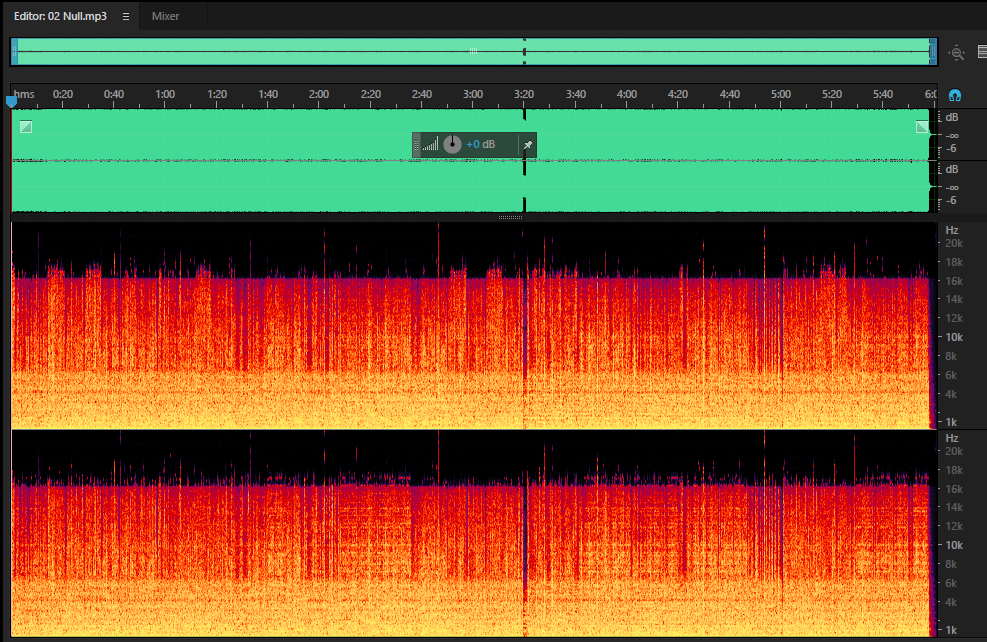Click the +0 dB gain value
Image resolution: width=987 pixels, height=642 pixels.
(x=481, y=144)
